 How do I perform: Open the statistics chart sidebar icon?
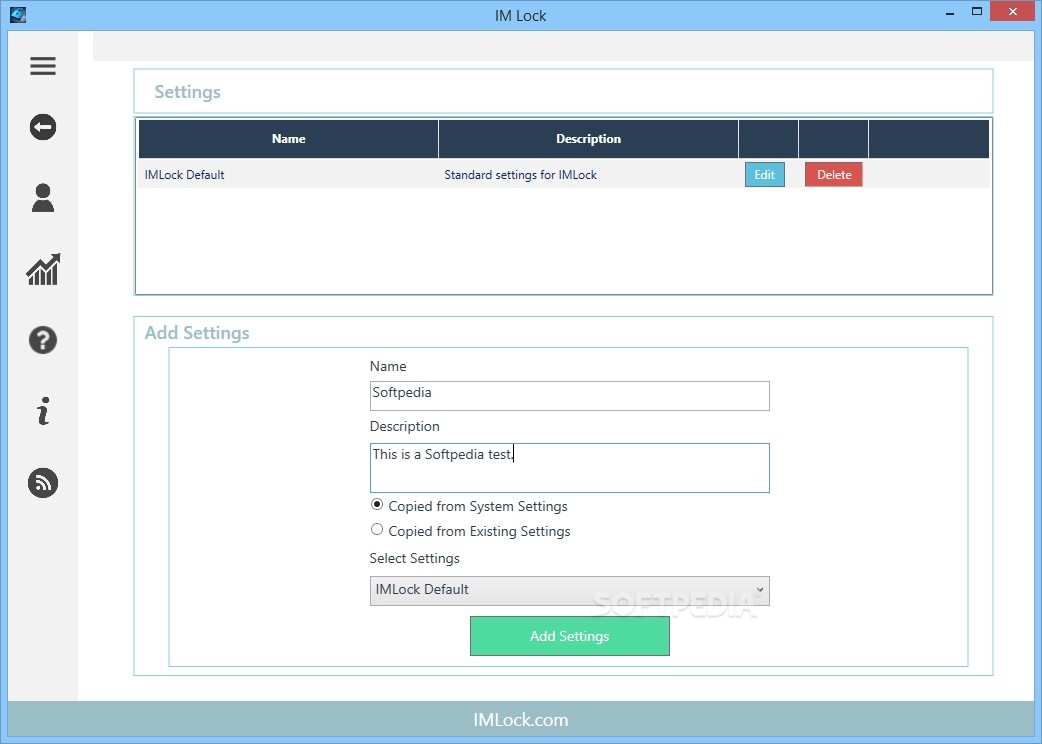click(43, 269)
